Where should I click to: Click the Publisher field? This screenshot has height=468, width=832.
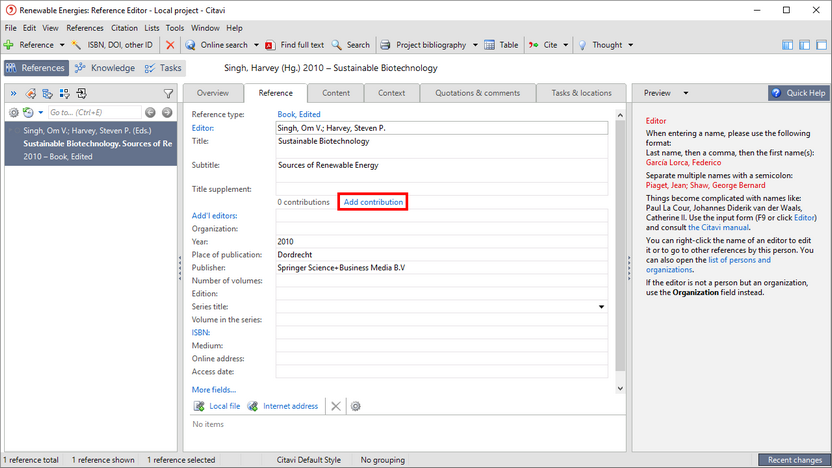coord(441,267)
